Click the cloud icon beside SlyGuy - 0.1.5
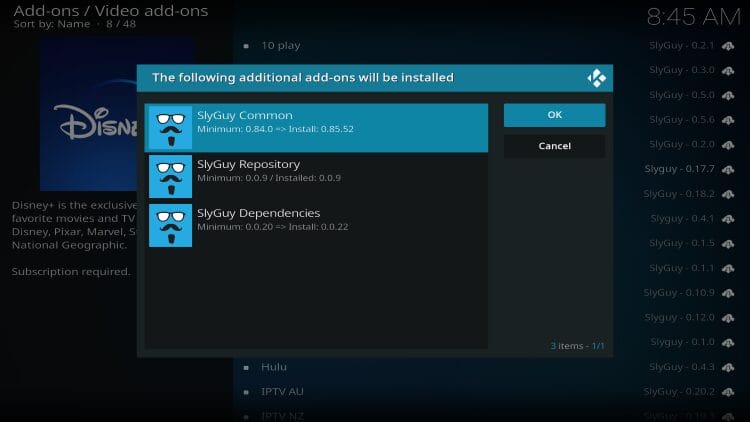 pos(728,244)
